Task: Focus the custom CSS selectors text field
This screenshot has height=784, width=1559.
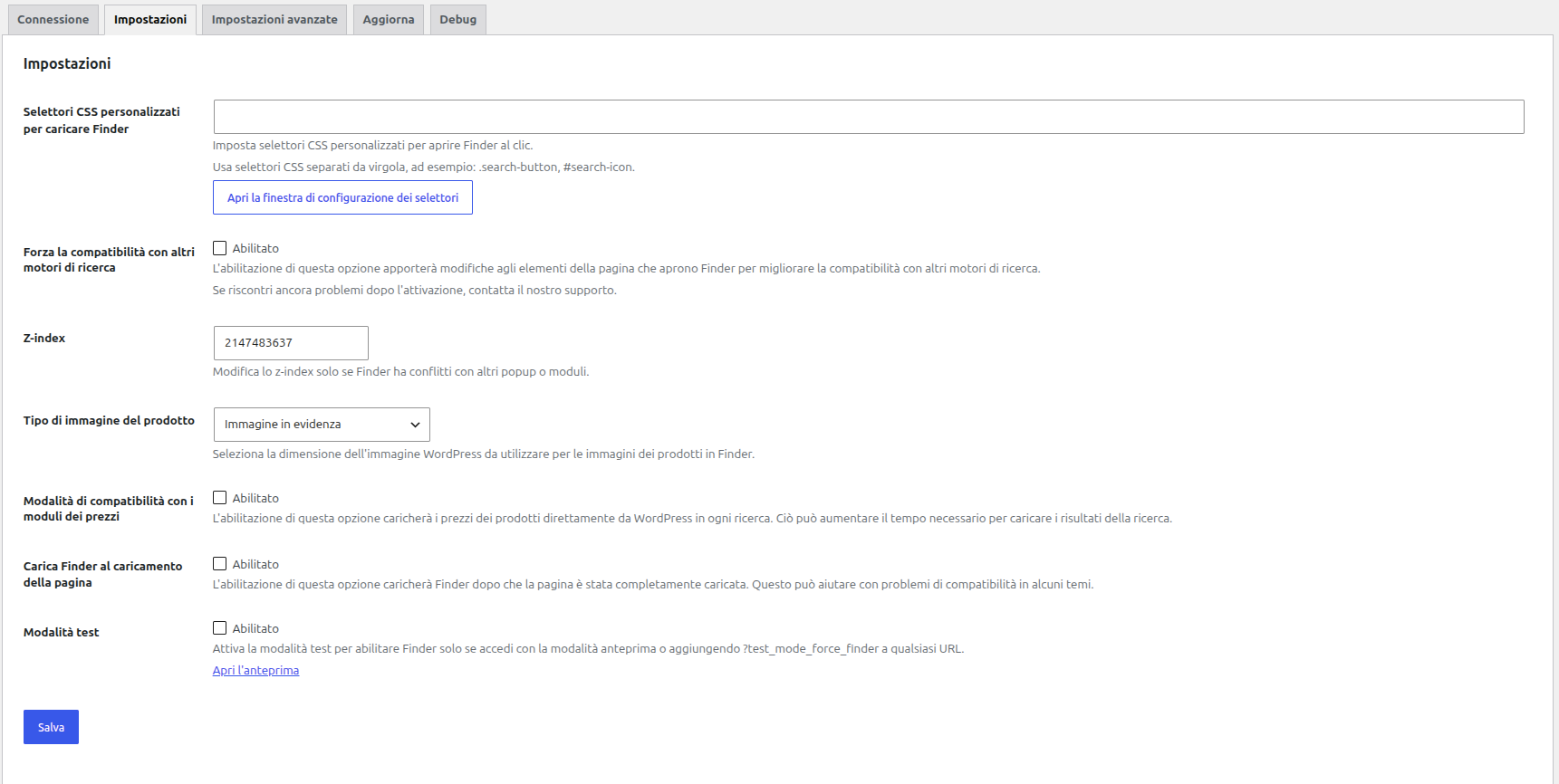Action: [869, 117]
